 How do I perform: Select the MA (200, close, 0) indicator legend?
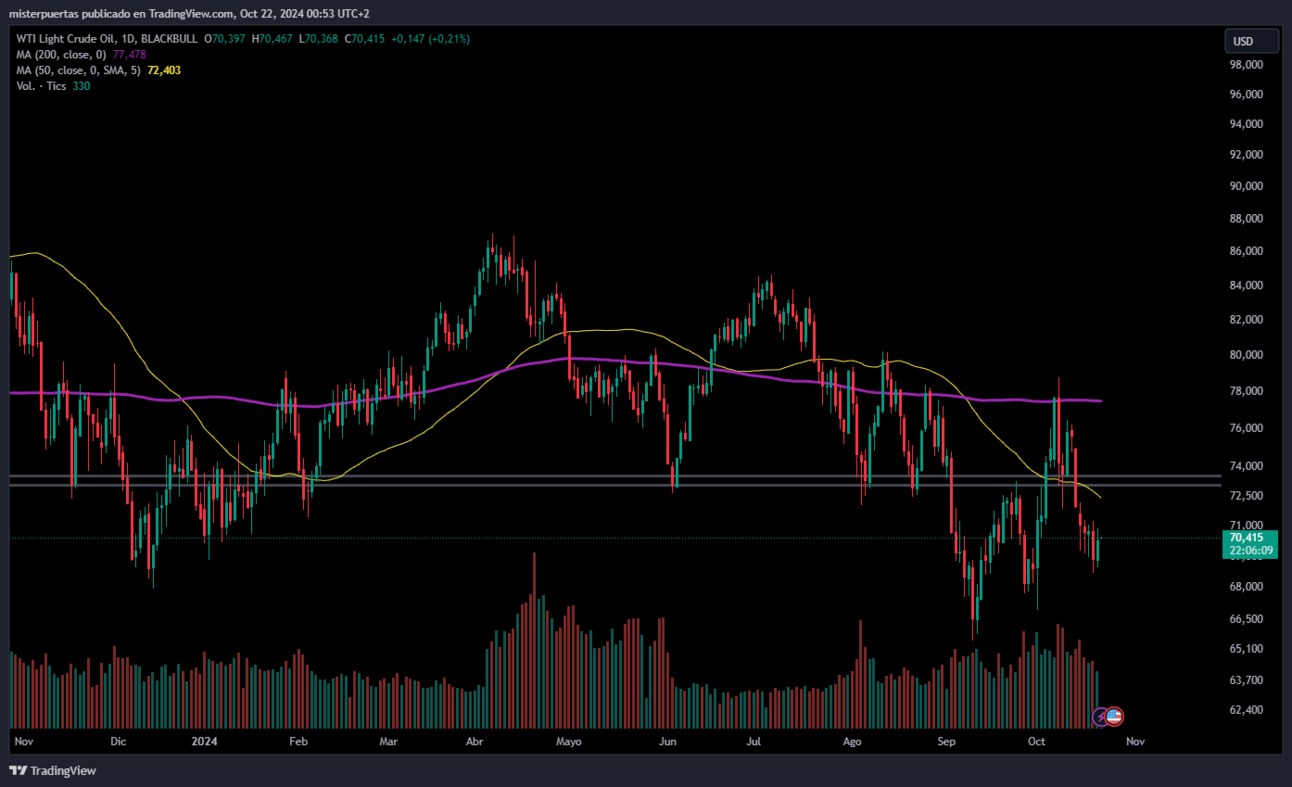pos(62,54)
